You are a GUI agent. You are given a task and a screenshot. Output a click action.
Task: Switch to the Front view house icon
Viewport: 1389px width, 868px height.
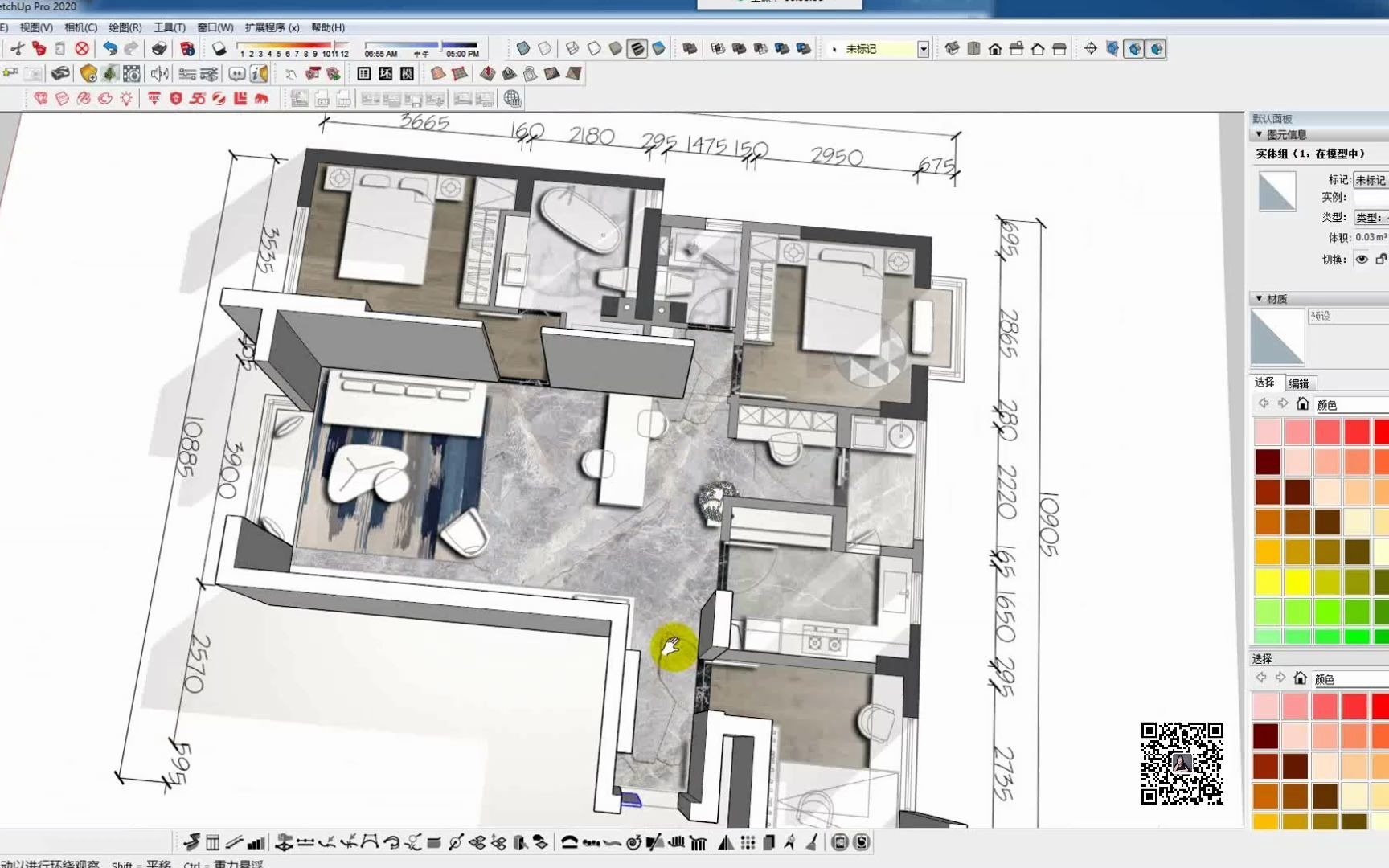pos(995,49)
